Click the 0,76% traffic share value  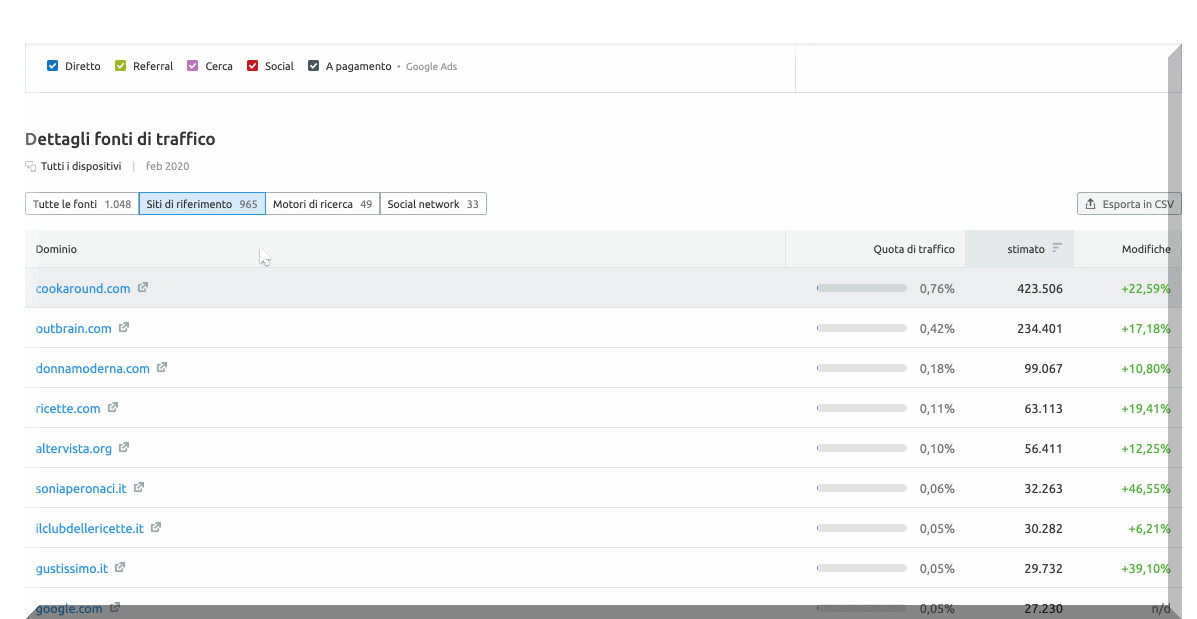(x=937, y=289)
